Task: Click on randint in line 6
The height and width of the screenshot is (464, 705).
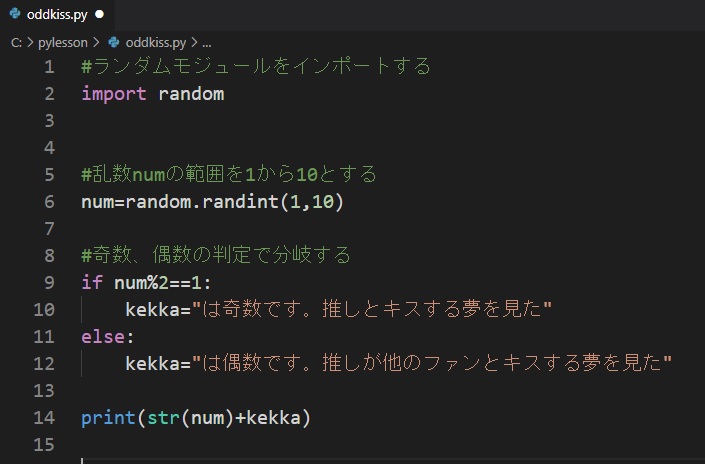Action: click(x=240, y=202)
